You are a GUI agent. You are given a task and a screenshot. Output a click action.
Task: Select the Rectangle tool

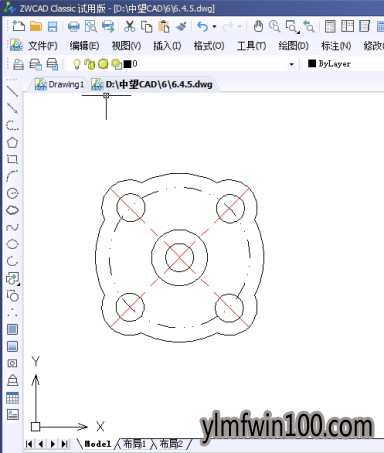click(x=12, y=159)
